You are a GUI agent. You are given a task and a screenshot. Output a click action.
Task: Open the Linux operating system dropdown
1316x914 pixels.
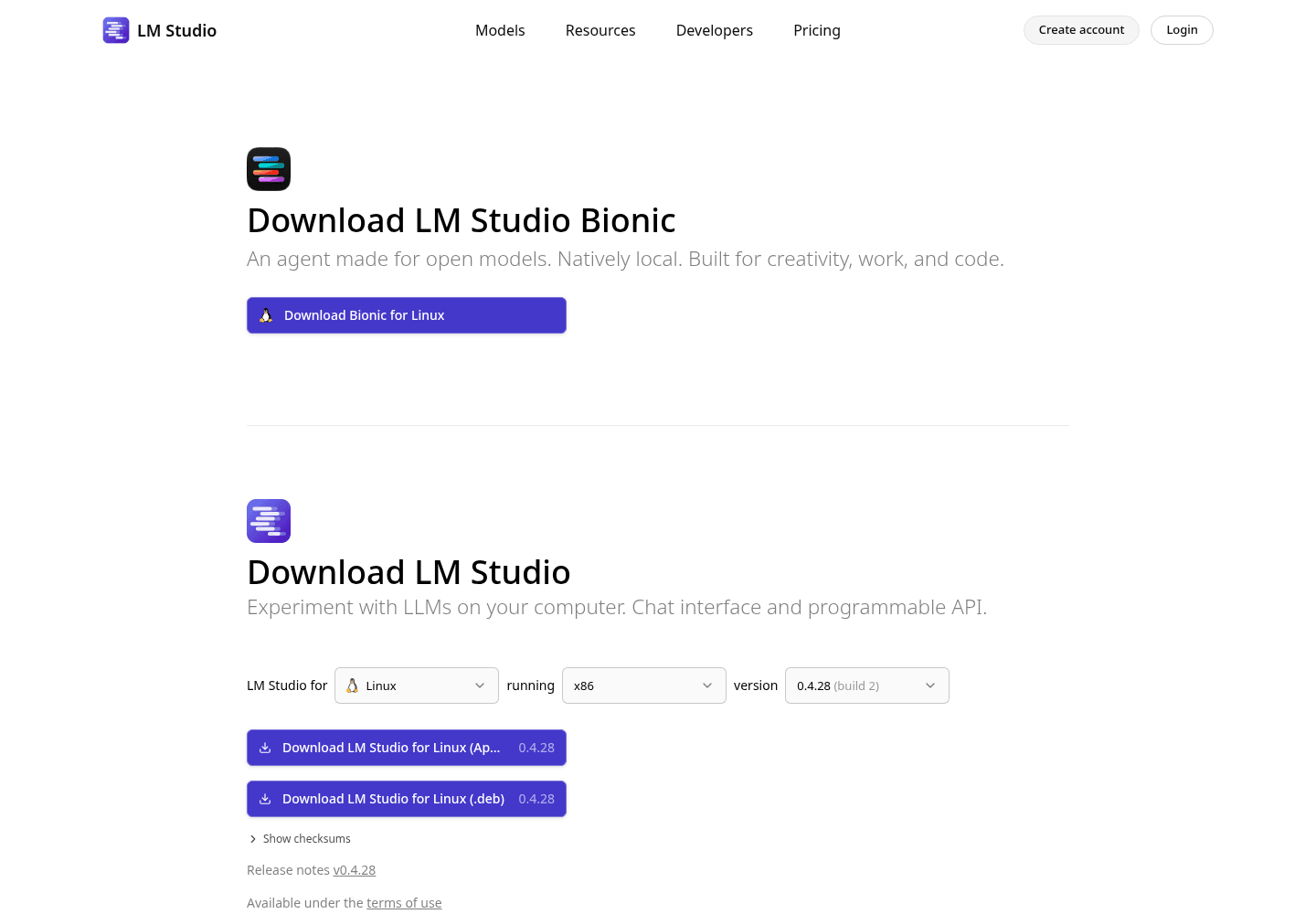click(x=417, y=685)
